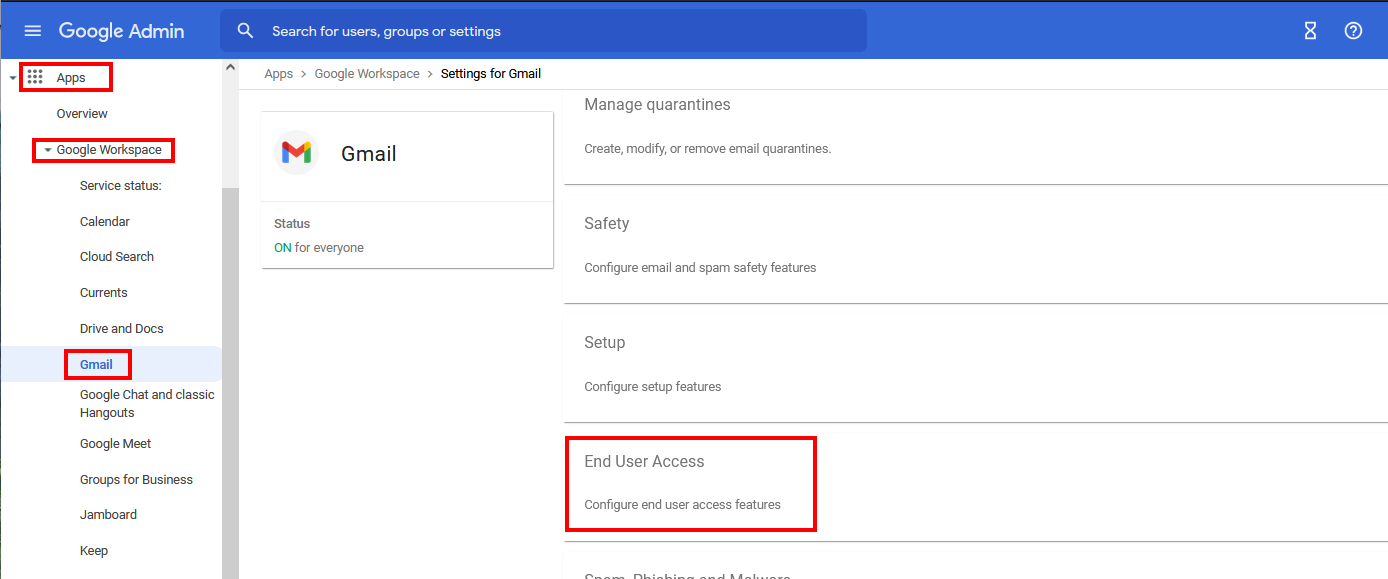Go to Google Workspace in the breadcrumb

tap(367, 74)
